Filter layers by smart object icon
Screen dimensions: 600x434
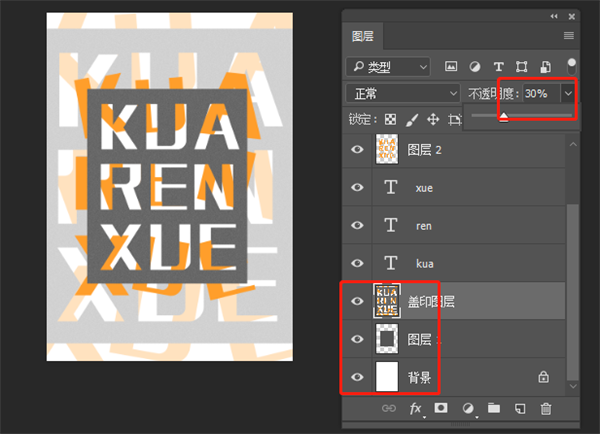546,67
